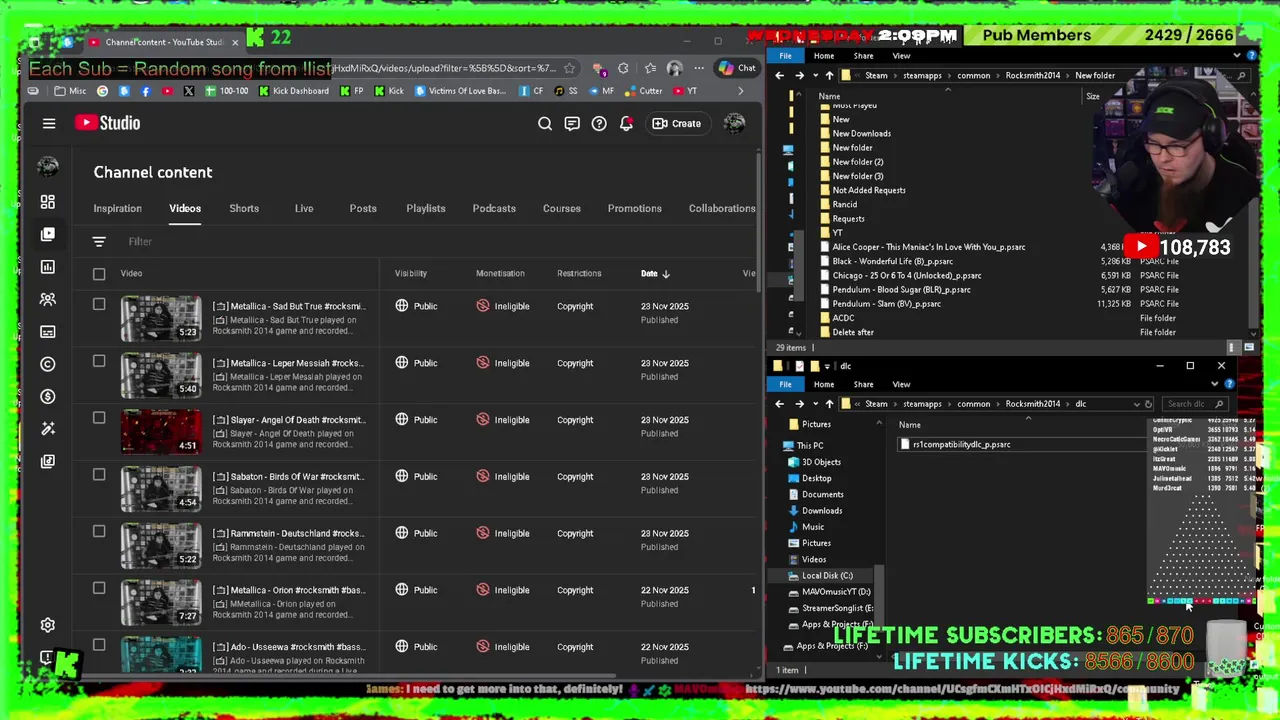Open Subtitles in the Studio sidebar

[x=48, y=332]
